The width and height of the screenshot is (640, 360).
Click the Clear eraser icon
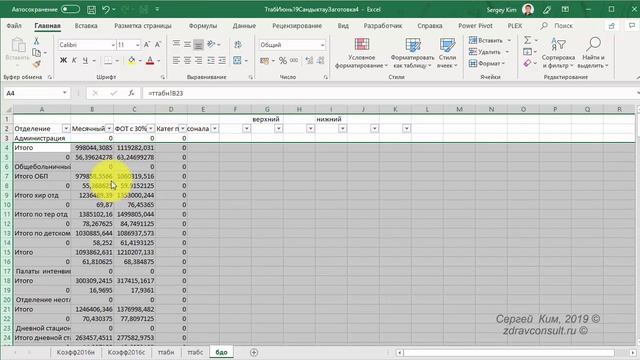(527, 63)
